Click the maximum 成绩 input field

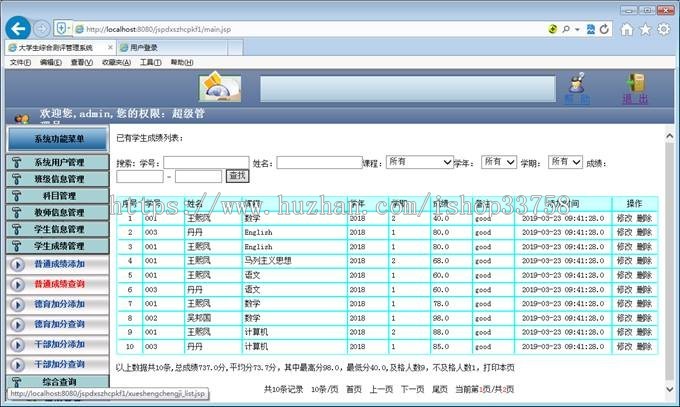click(198, 176)
